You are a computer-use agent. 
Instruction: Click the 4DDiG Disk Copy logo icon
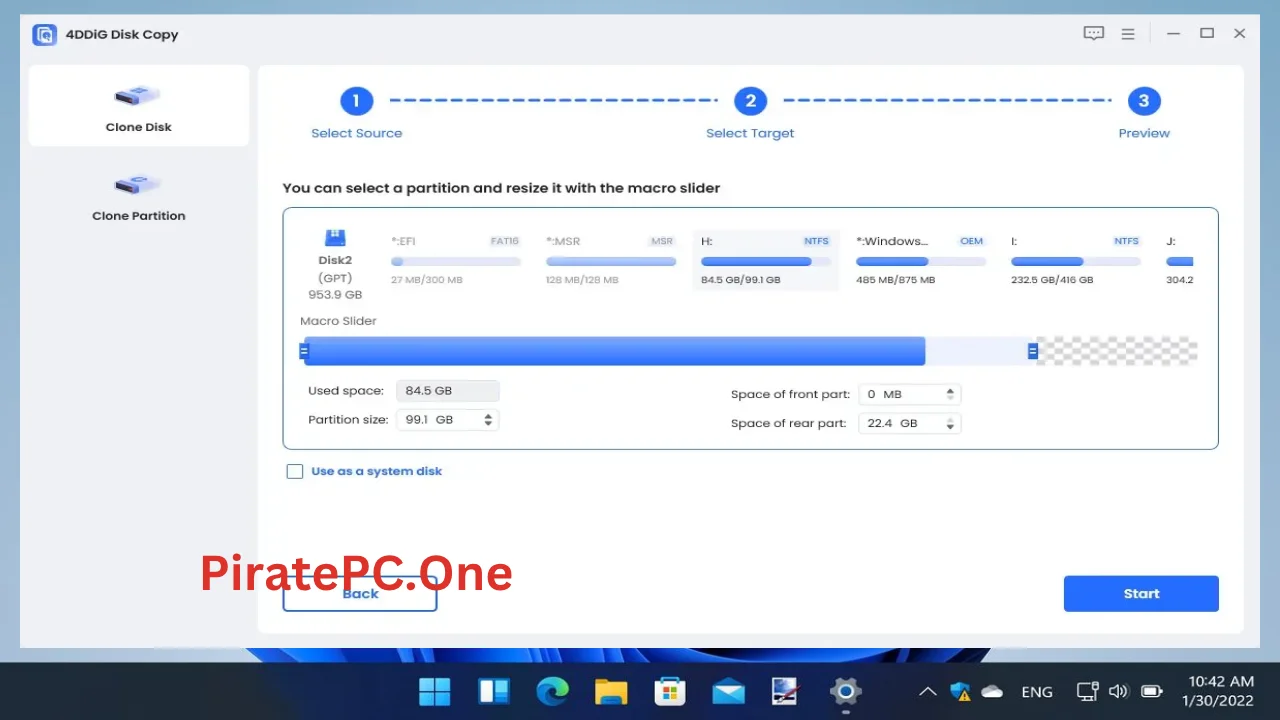coord(45,35)
